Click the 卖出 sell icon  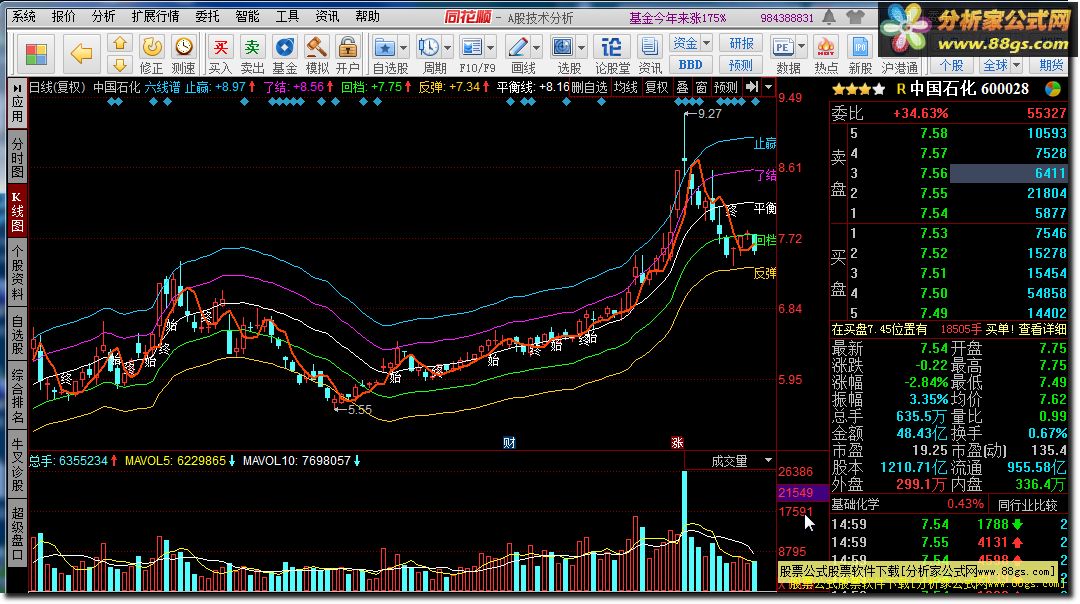[x=252, y=47]
